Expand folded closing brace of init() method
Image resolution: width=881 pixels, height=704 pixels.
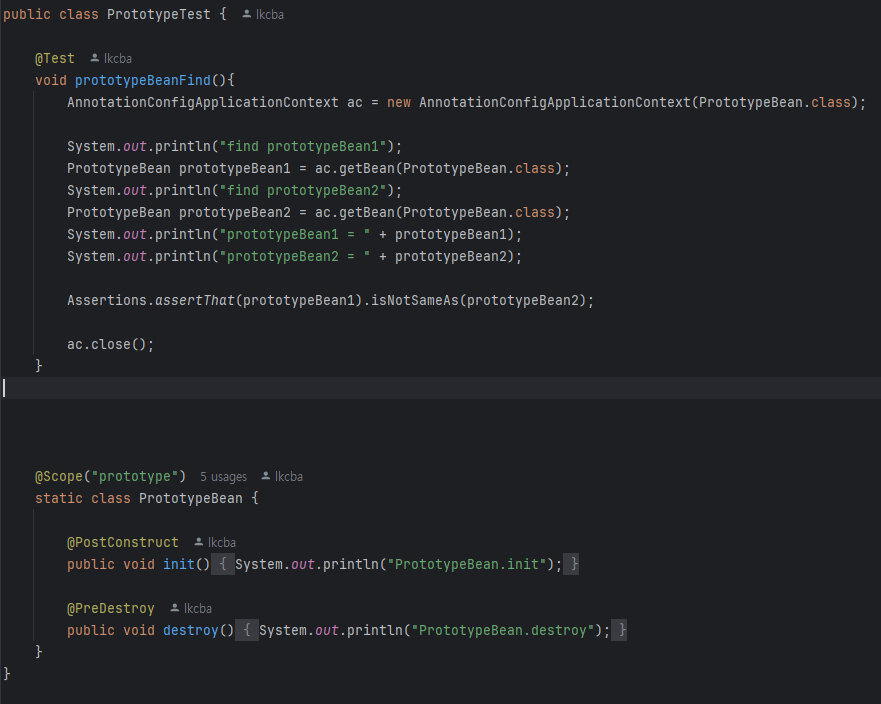click(x=573, y=564)
